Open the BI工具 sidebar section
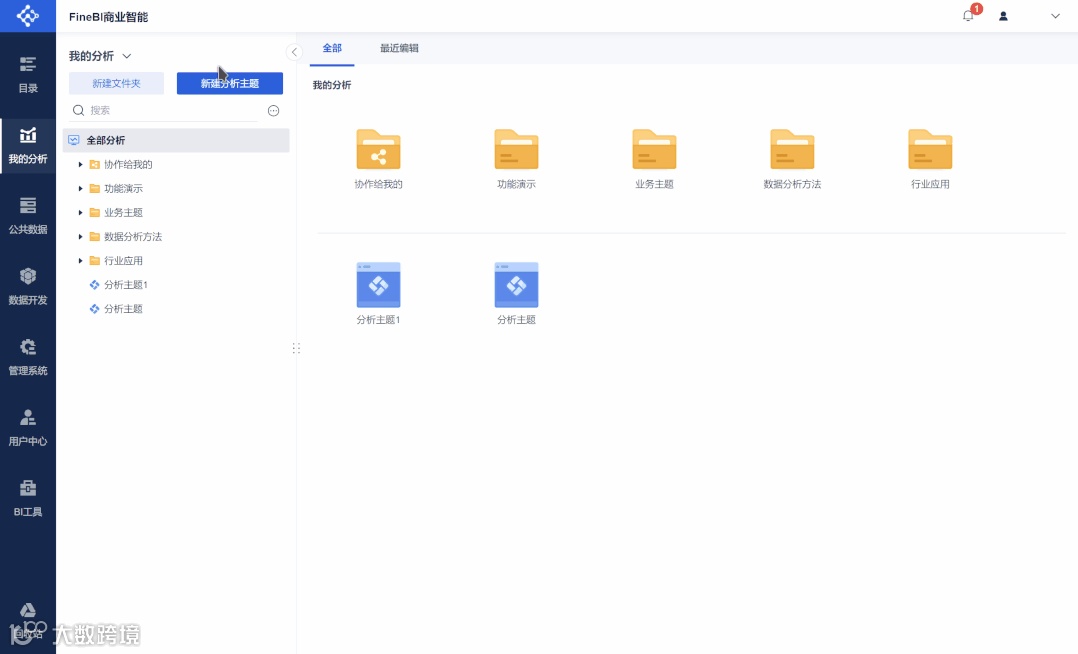The image size is (1078, 654). click(28, 499)
